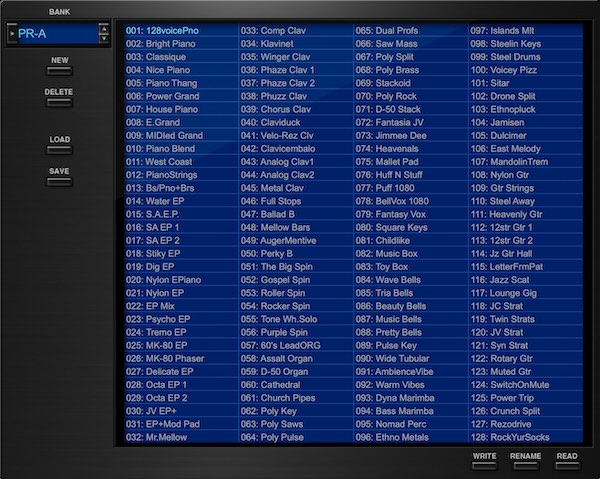The width and height of the screenshot is (600, 479).
Task: Select patch 097: Islands Mlt
Action: [526, 31]
